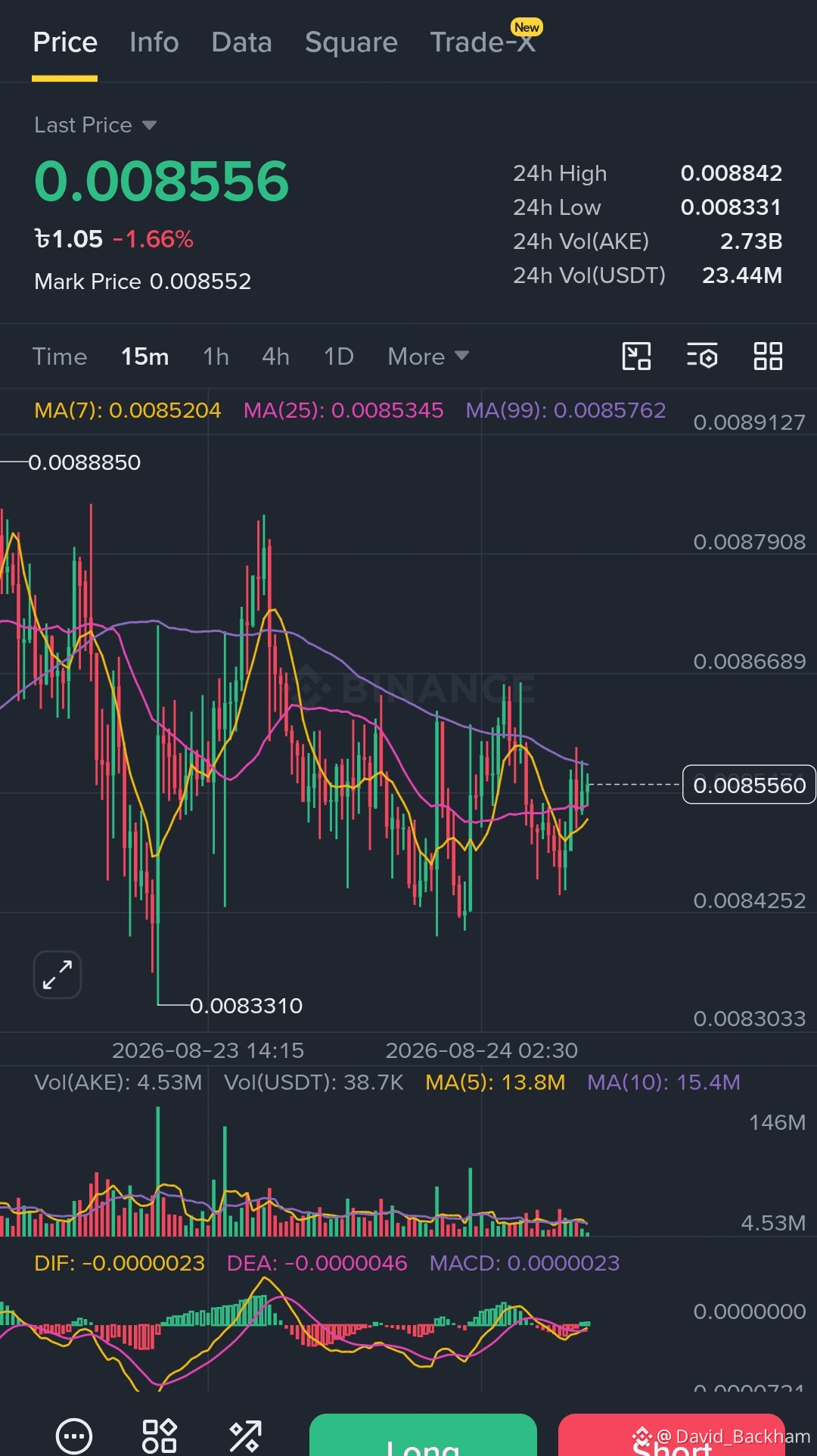Click the current price tag 0.0085560
The image size is (817, 1456).
(749, 785)
